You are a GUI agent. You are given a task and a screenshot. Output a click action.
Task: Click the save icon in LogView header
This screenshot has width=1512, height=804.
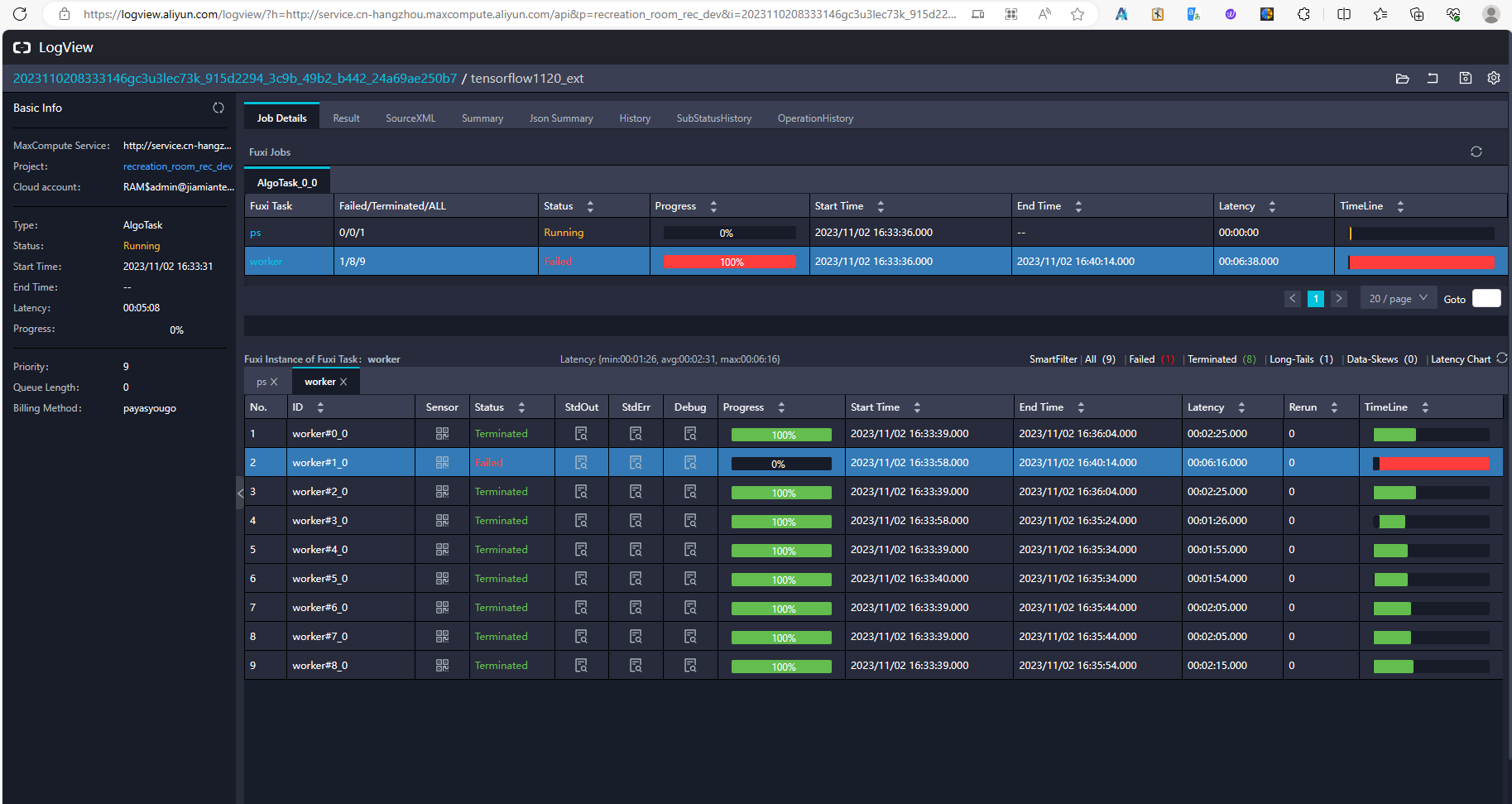tap(1465, 78)
